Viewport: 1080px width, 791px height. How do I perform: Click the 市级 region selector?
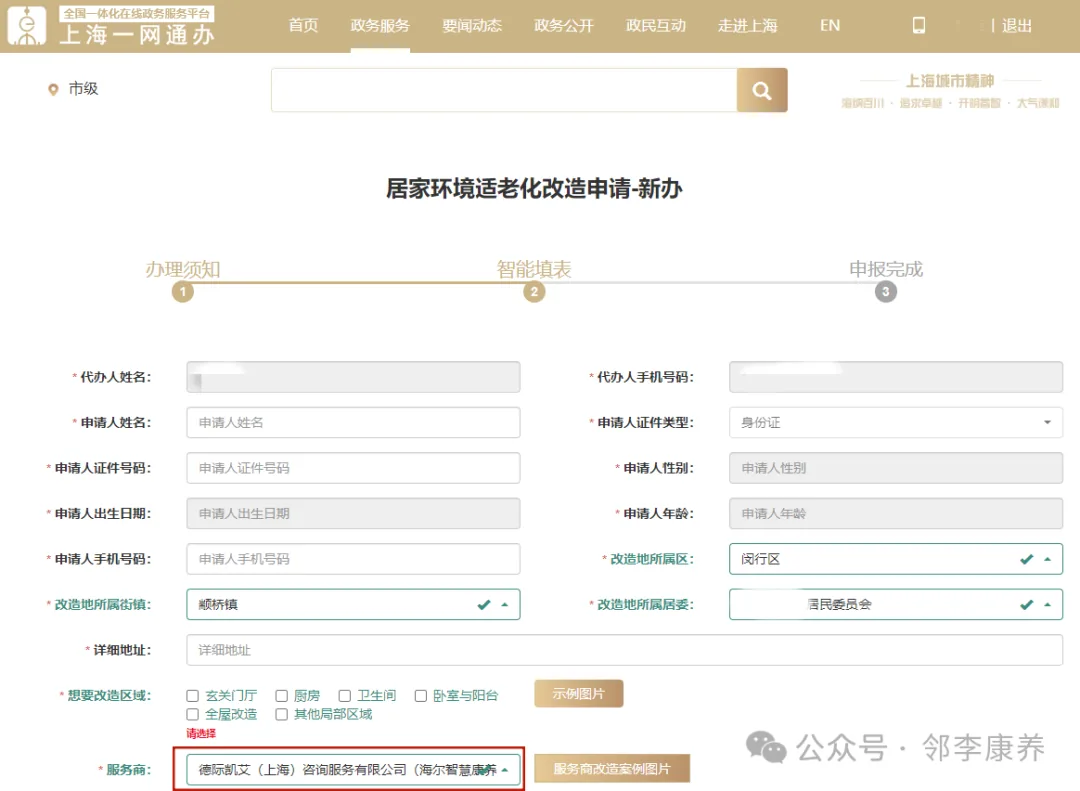pos(83,89)
